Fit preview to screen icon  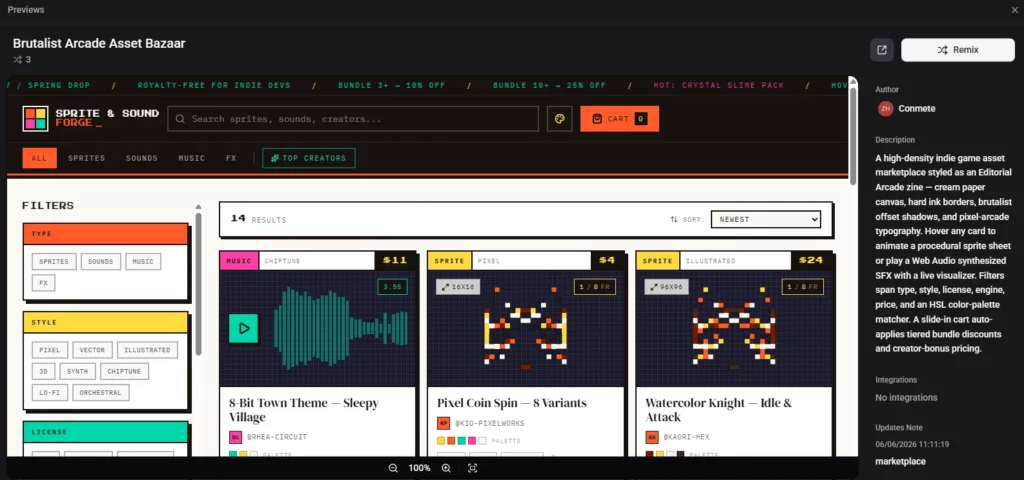coord(473,468)
